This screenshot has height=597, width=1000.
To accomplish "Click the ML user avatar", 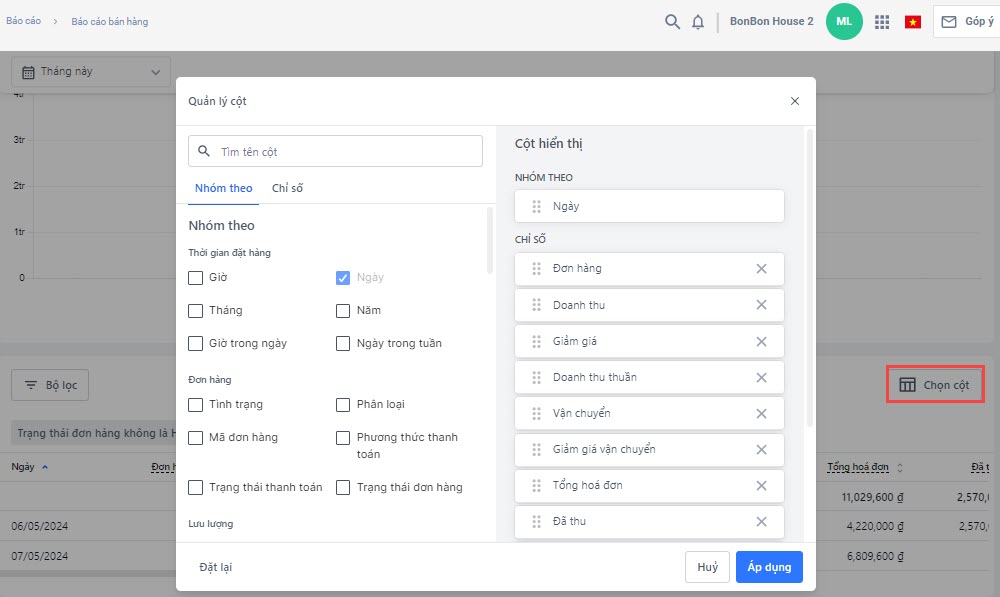I will click(844, 21).
